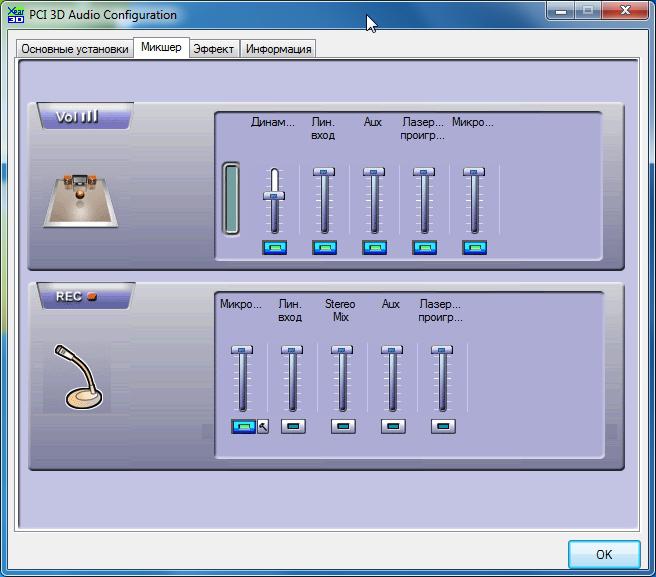Toggle Микро... as recording source

tap(243, 426)
